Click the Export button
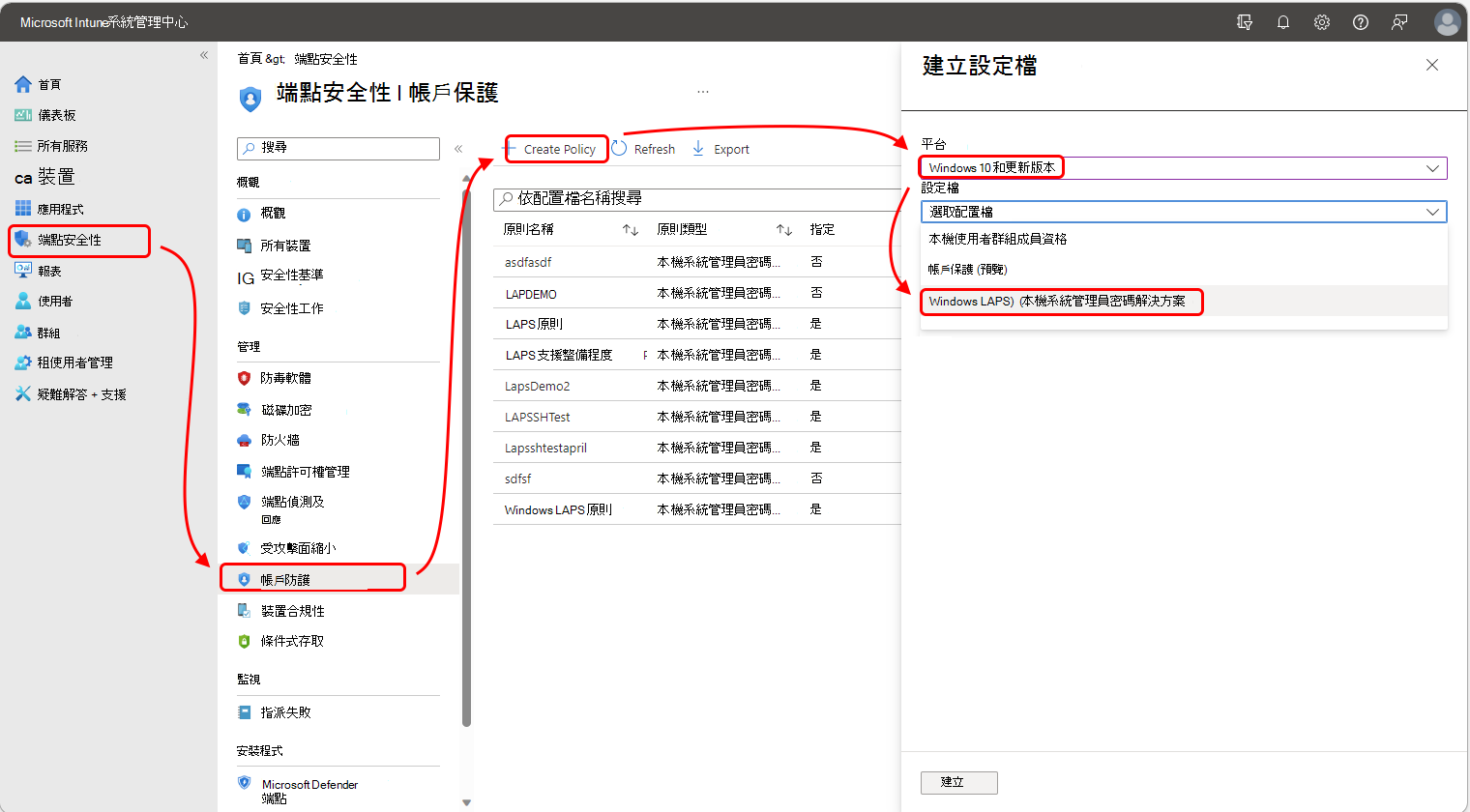 coord(721,149)
